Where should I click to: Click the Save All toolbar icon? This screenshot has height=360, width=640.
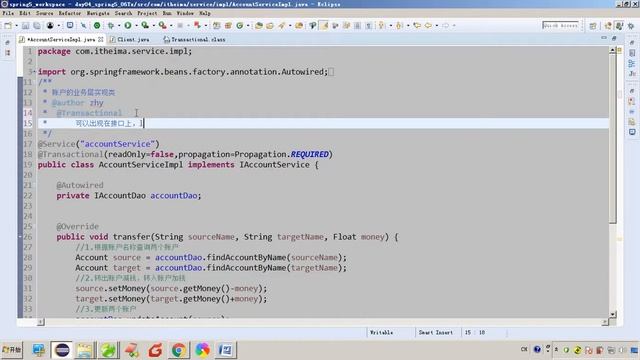[x=37, y=25]
